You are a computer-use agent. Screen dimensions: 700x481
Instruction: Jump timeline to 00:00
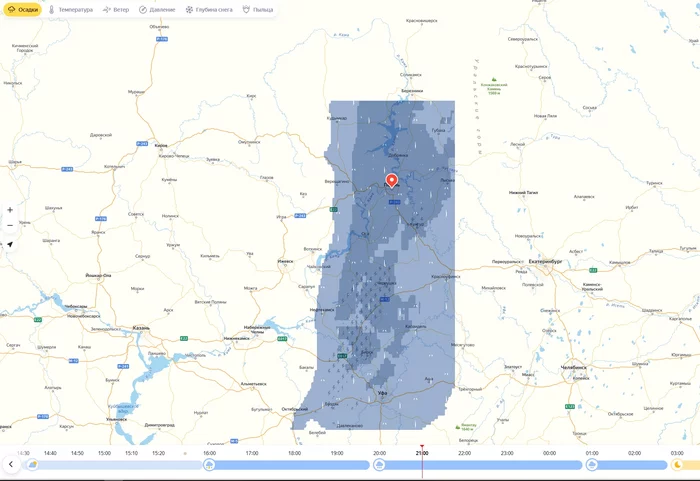[549, 453]
